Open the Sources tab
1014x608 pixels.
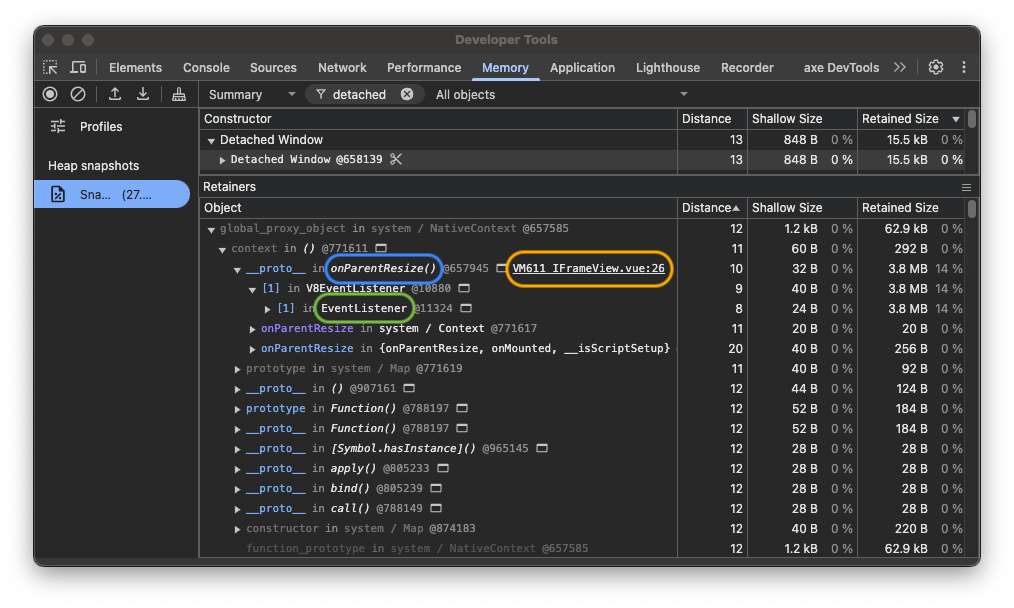pyautogui.click(x=273, y=67)
